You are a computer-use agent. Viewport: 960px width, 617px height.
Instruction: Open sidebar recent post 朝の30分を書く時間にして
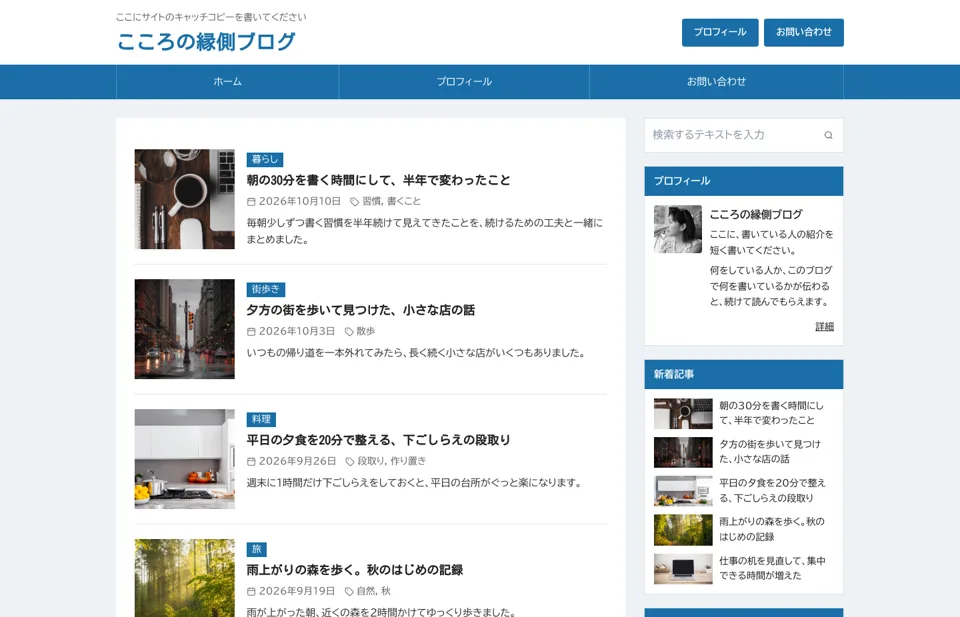point(771,413)
